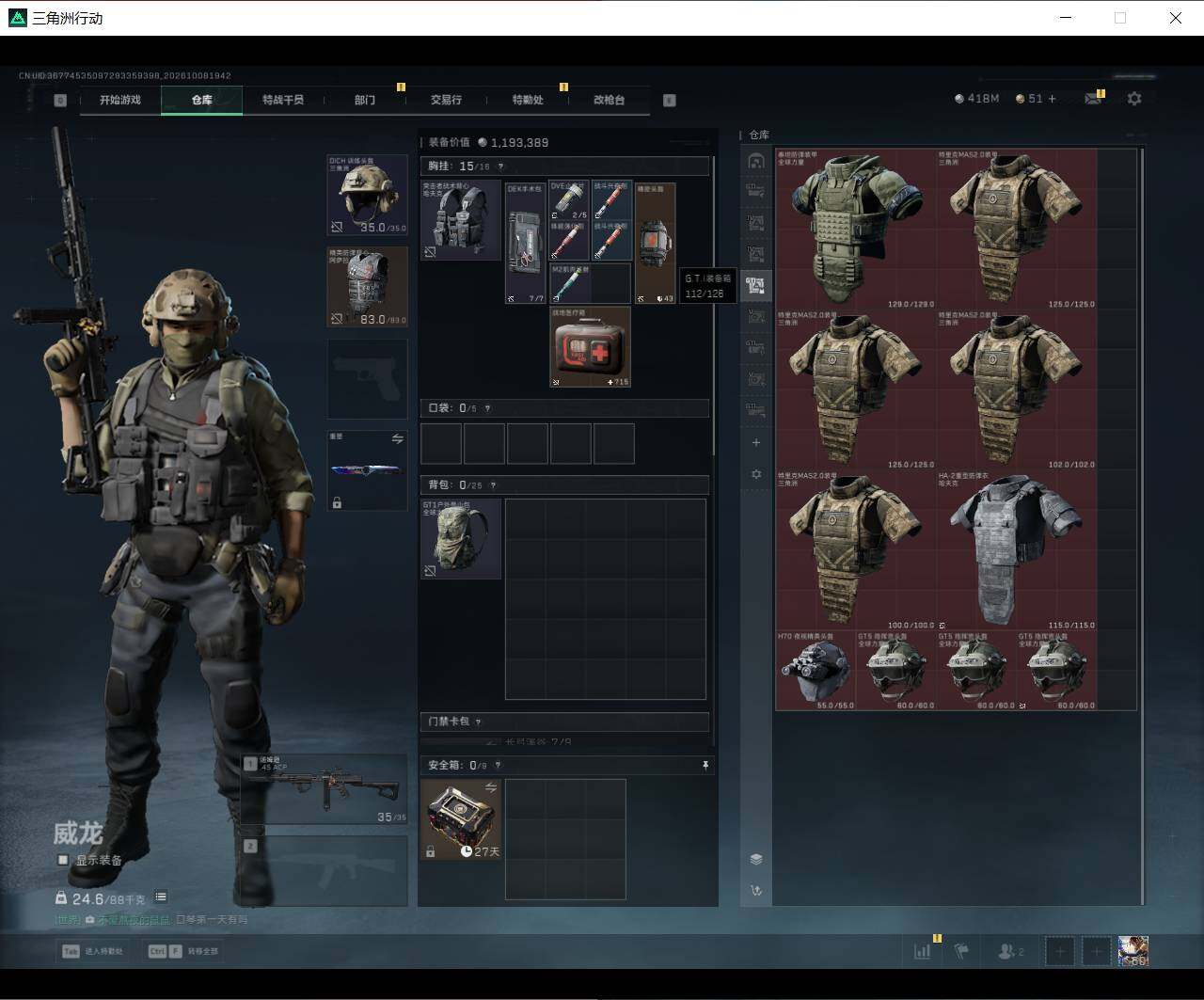Click help icon next to 口袋
The width and height of the screenshot is (1204, 1000).
pyautogui.click(x=487, y=408)
